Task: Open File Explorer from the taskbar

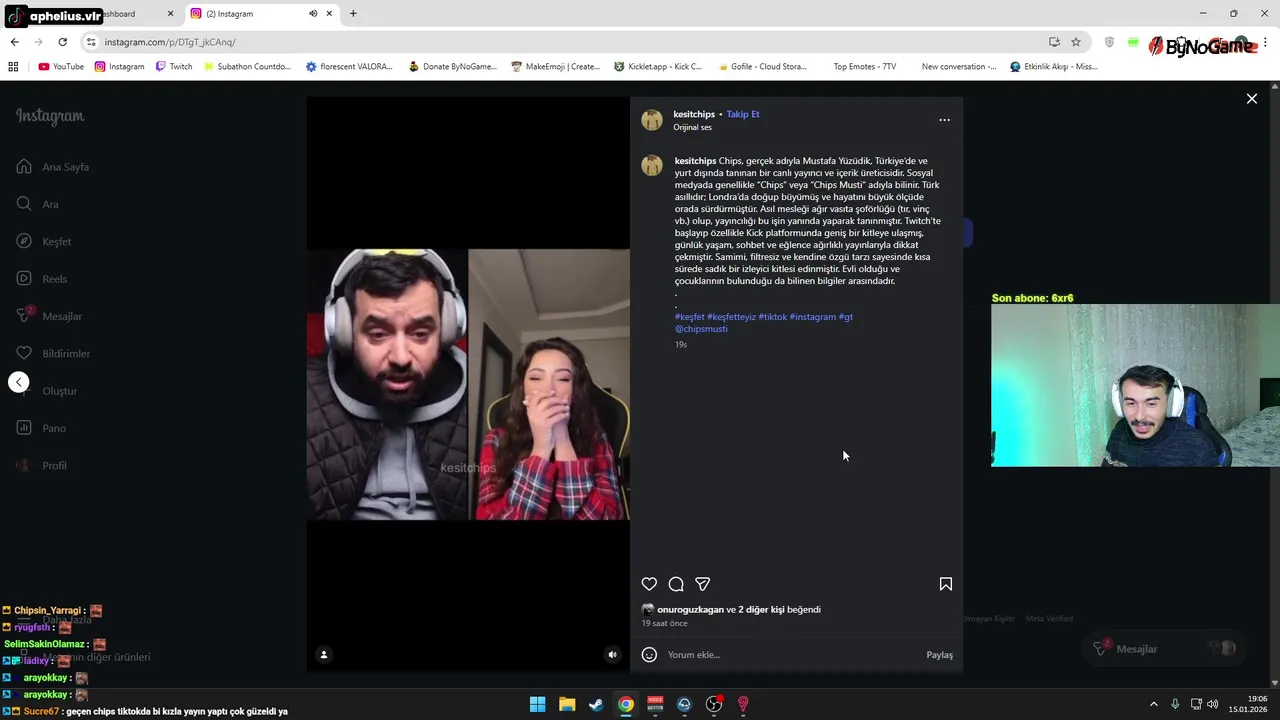Action: tap(567, 704)
